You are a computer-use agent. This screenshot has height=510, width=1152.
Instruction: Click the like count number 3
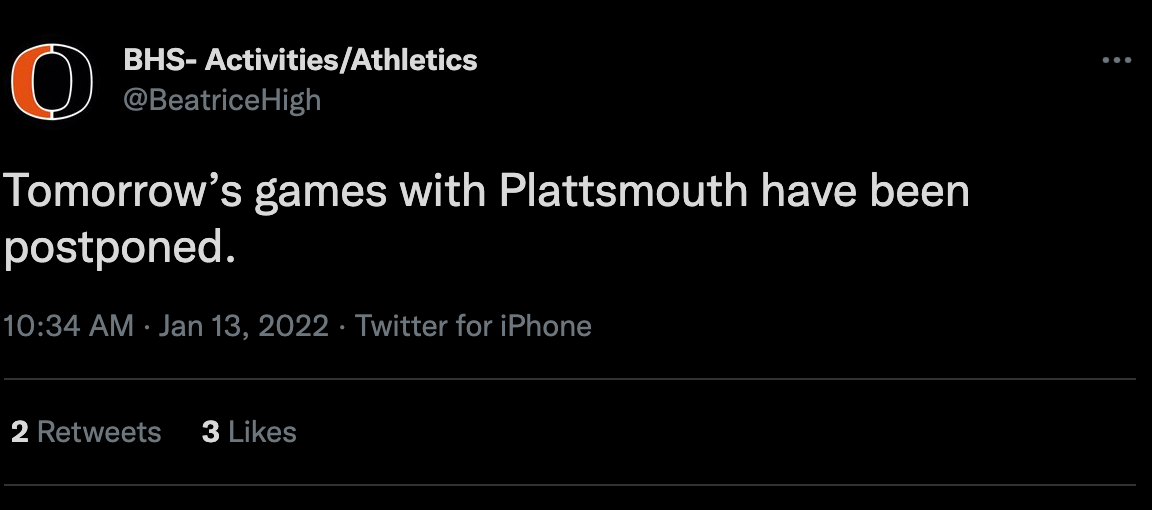[x=210, y=432]
